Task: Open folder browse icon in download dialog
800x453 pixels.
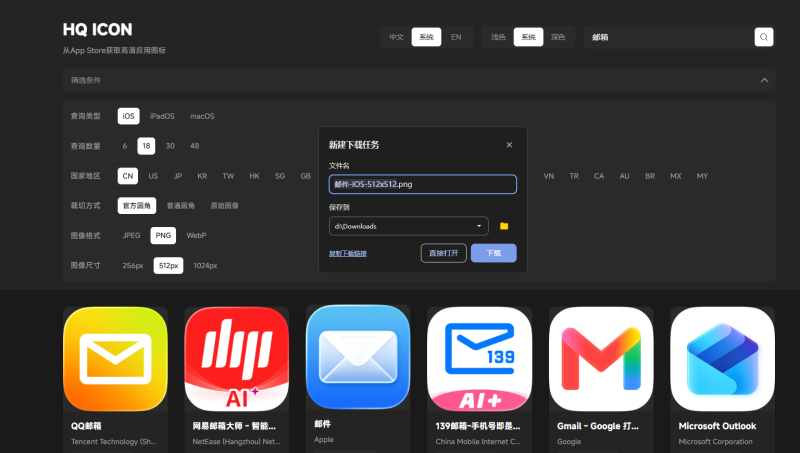Action: pos(504,226)
